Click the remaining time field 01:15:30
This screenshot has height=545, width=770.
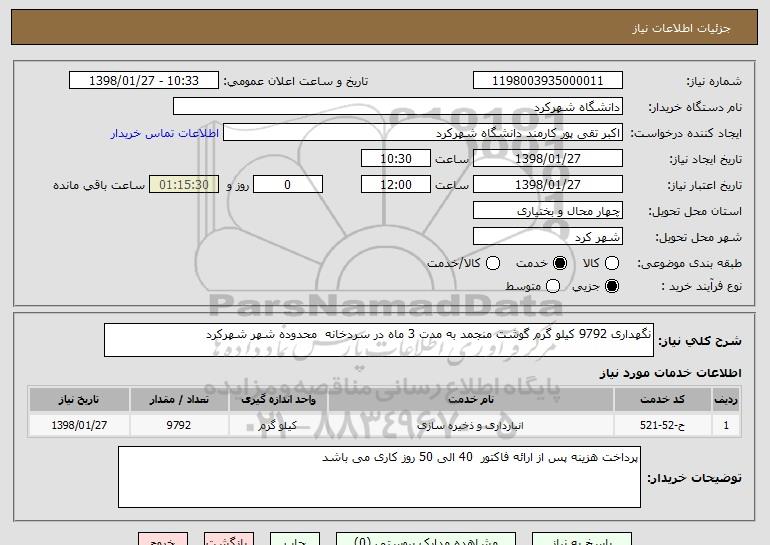pyautogui.click(x=184, y=185)
